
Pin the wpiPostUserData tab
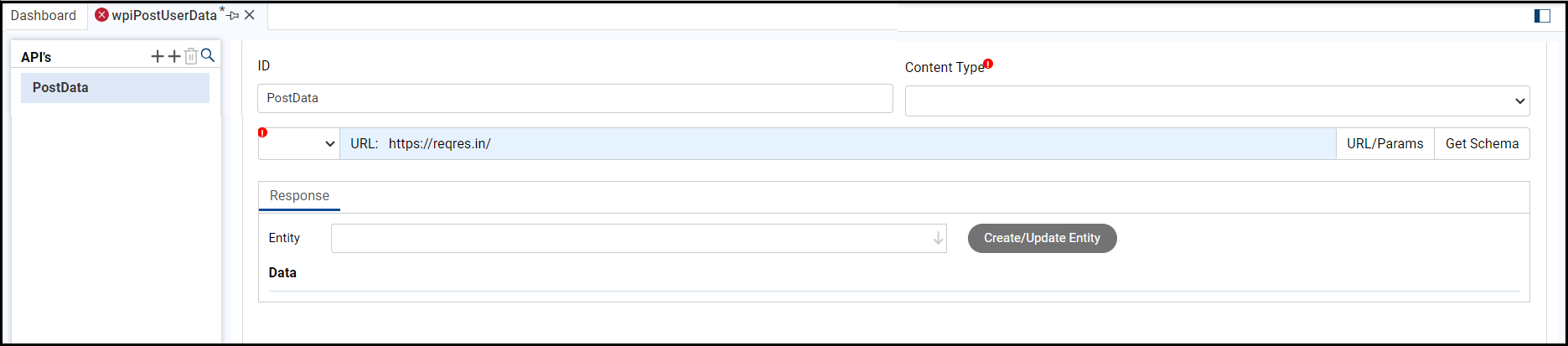[x=234, y=15]
